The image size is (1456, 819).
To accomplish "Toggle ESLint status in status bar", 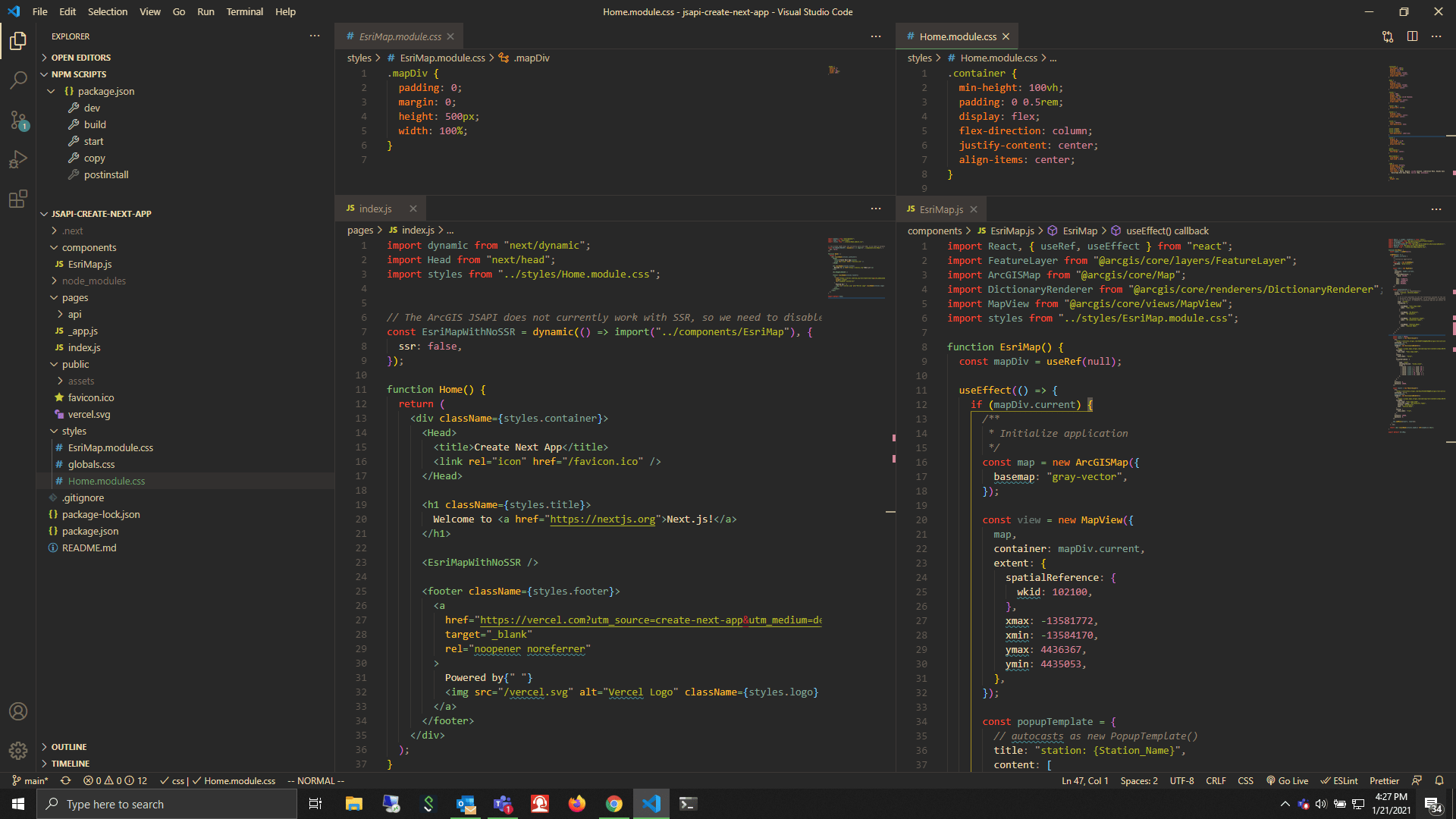I will coord(1339,780).
